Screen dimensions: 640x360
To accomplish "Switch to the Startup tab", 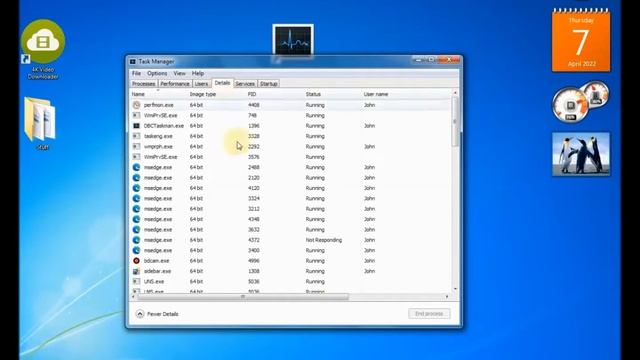I will (269, 84).
